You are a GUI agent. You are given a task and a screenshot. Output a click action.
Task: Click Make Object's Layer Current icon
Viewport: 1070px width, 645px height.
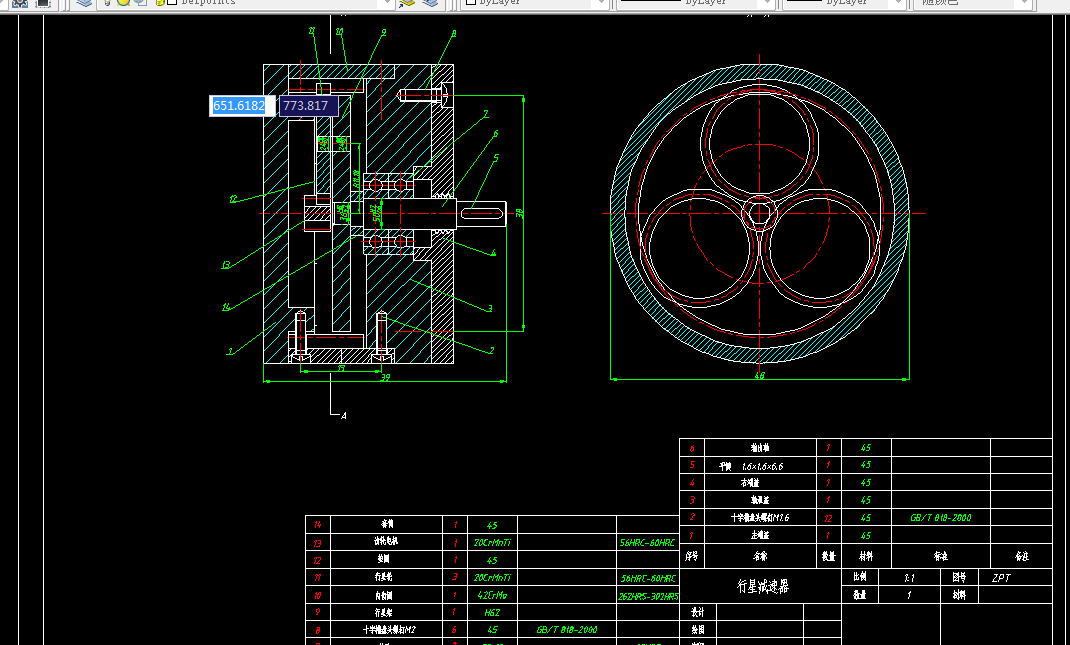(x=407, y=3)
